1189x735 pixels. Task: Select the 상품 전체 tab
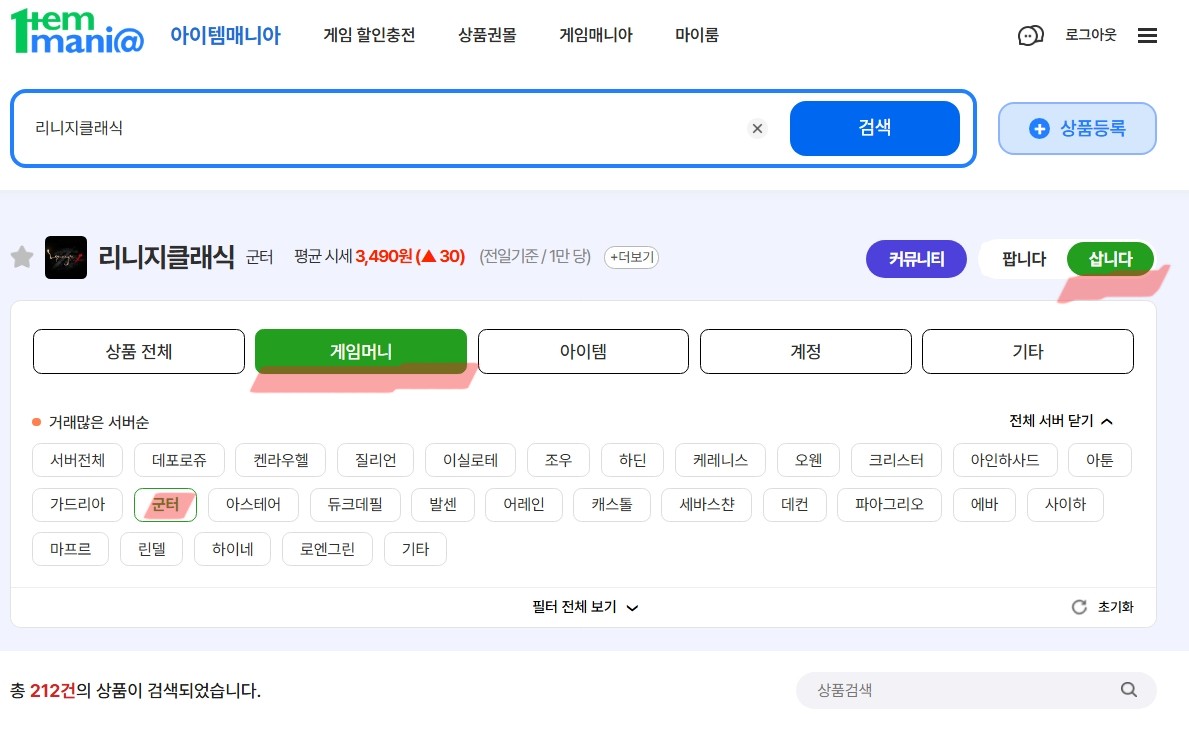point(139,351)
